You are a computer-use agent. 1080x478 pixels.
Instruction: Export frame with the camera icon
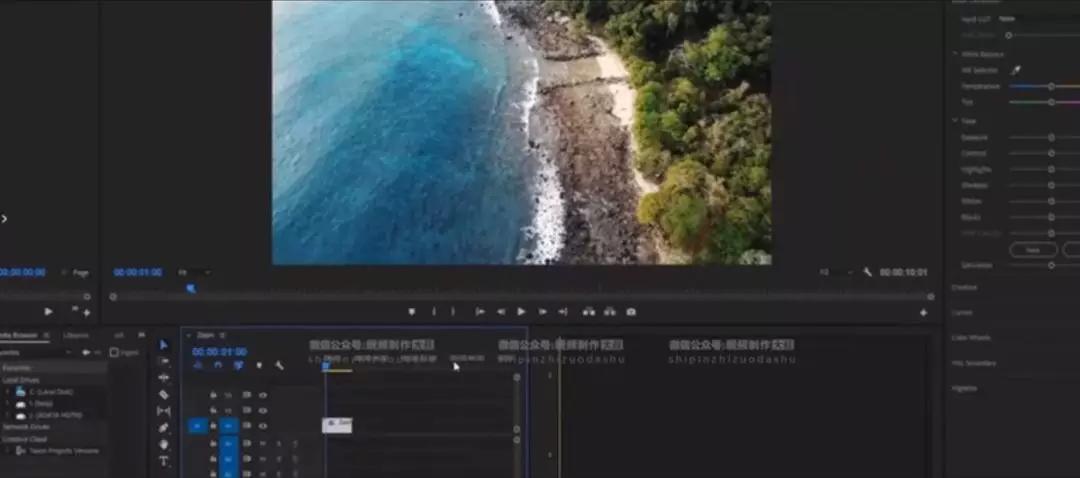pos(631,312)
